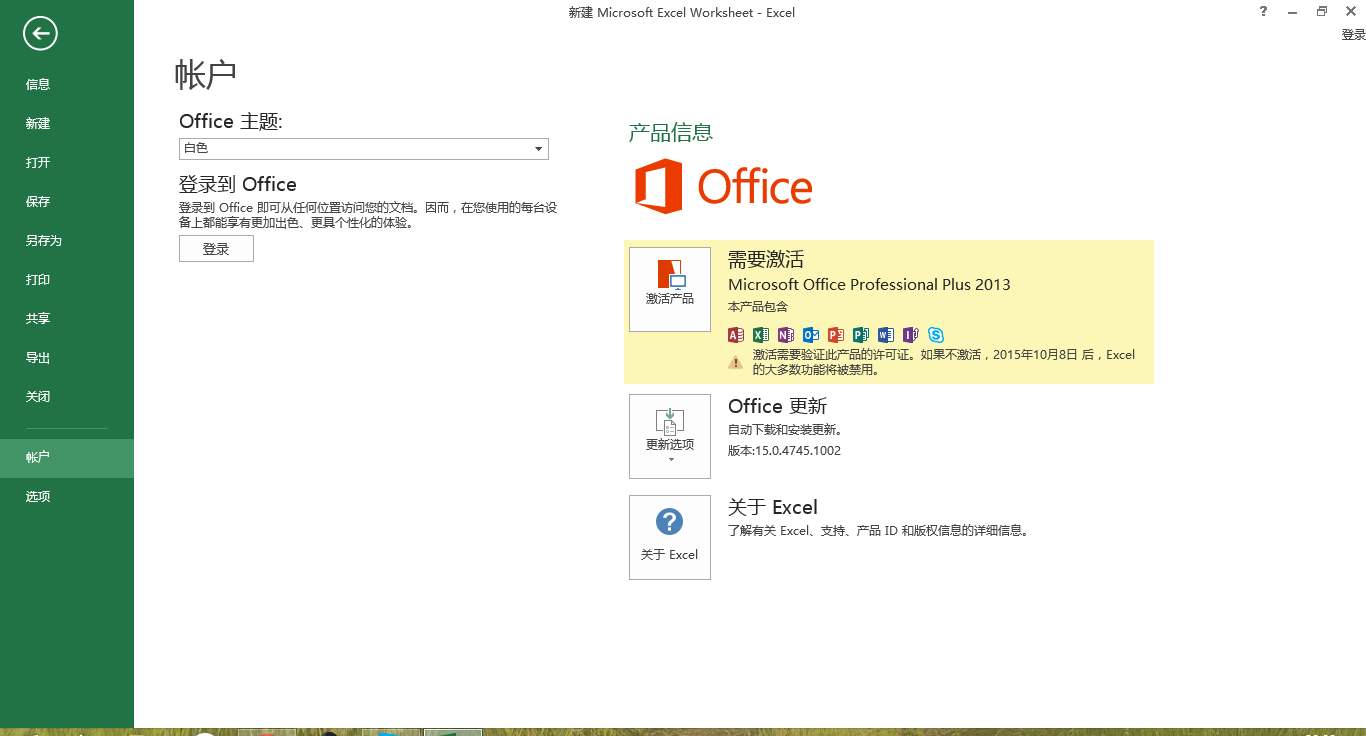Click the 激活产品 button
Viewport: 1366px width, 736px height.
[670, 289]
